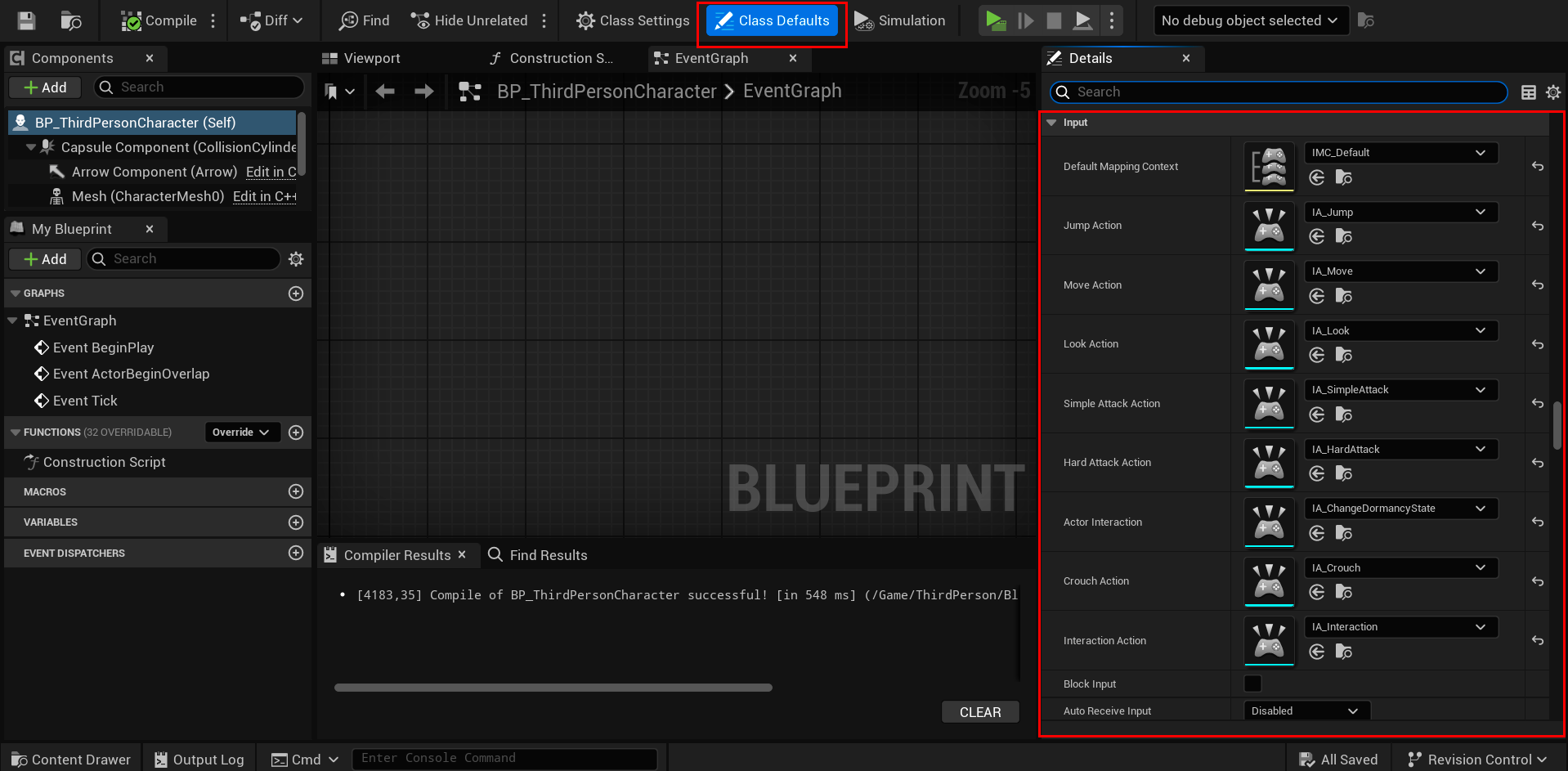Open Class Defaults

coord(773,20)
